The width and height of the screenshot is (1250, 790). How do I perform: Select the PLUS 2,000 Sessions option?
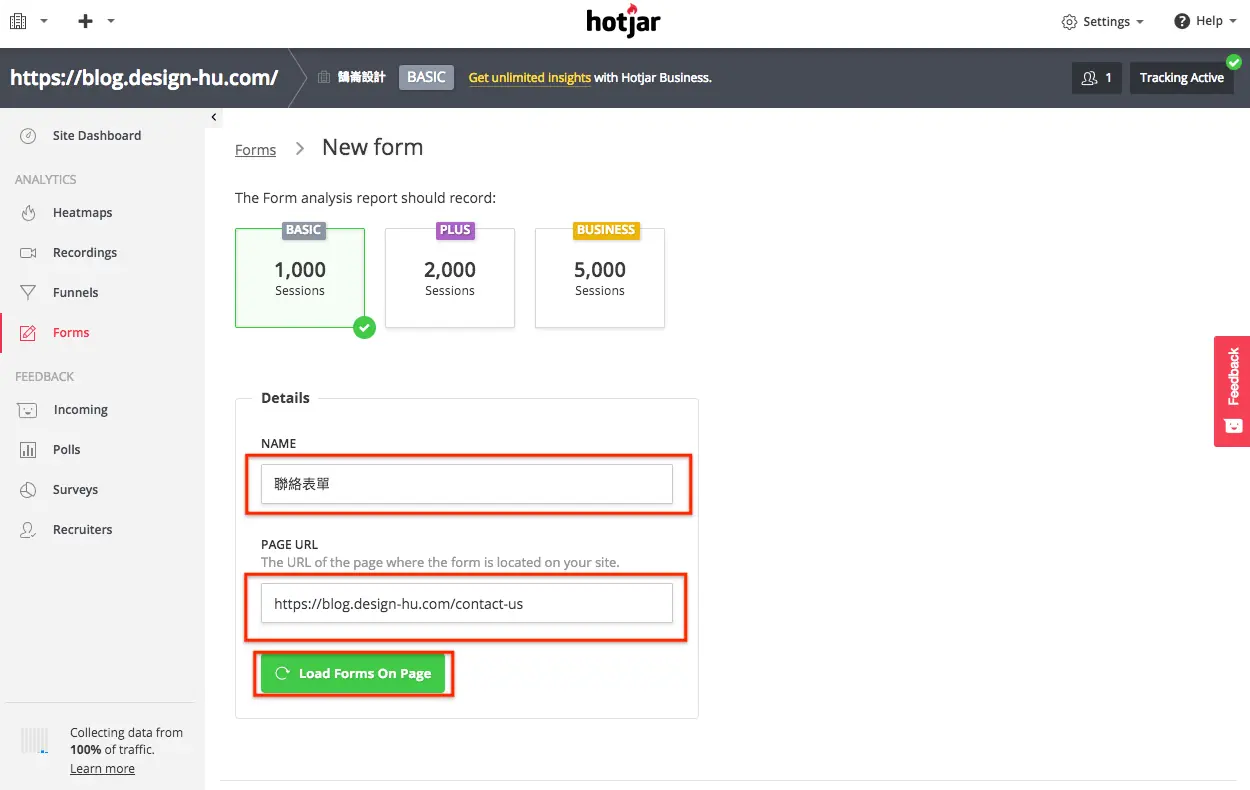[450, 278]
